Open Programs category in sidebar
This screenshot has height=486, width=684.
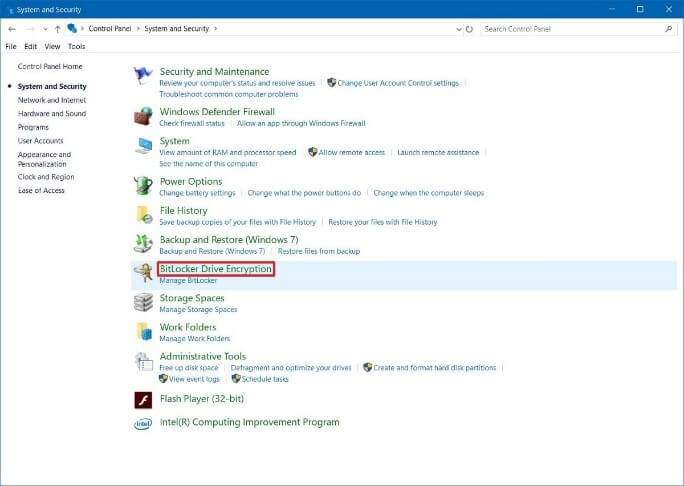[x=33, y=127]
